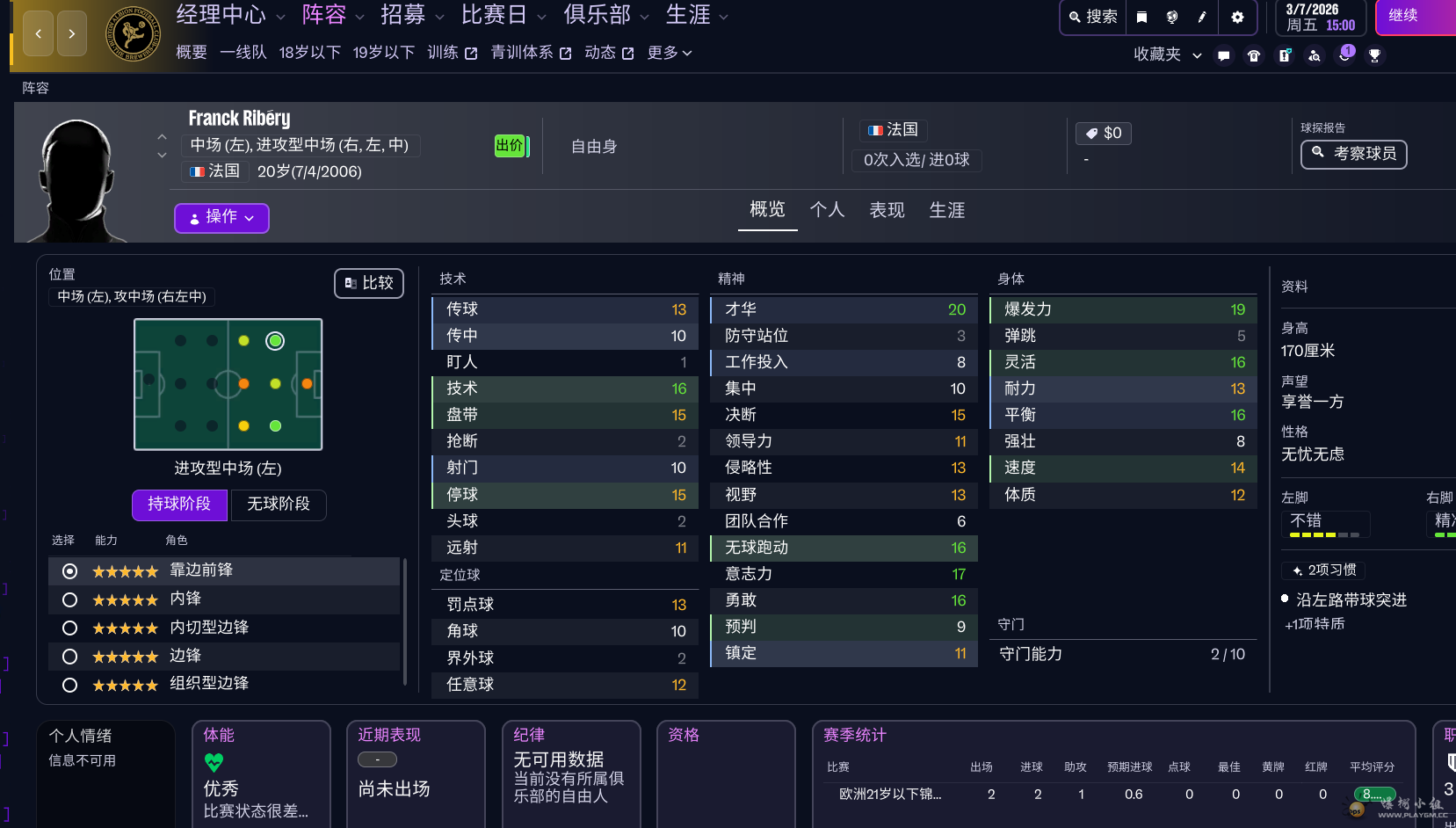
Task: Open the 收藏夹 favorites dropdown
Action: click(x=1167, y=54)
